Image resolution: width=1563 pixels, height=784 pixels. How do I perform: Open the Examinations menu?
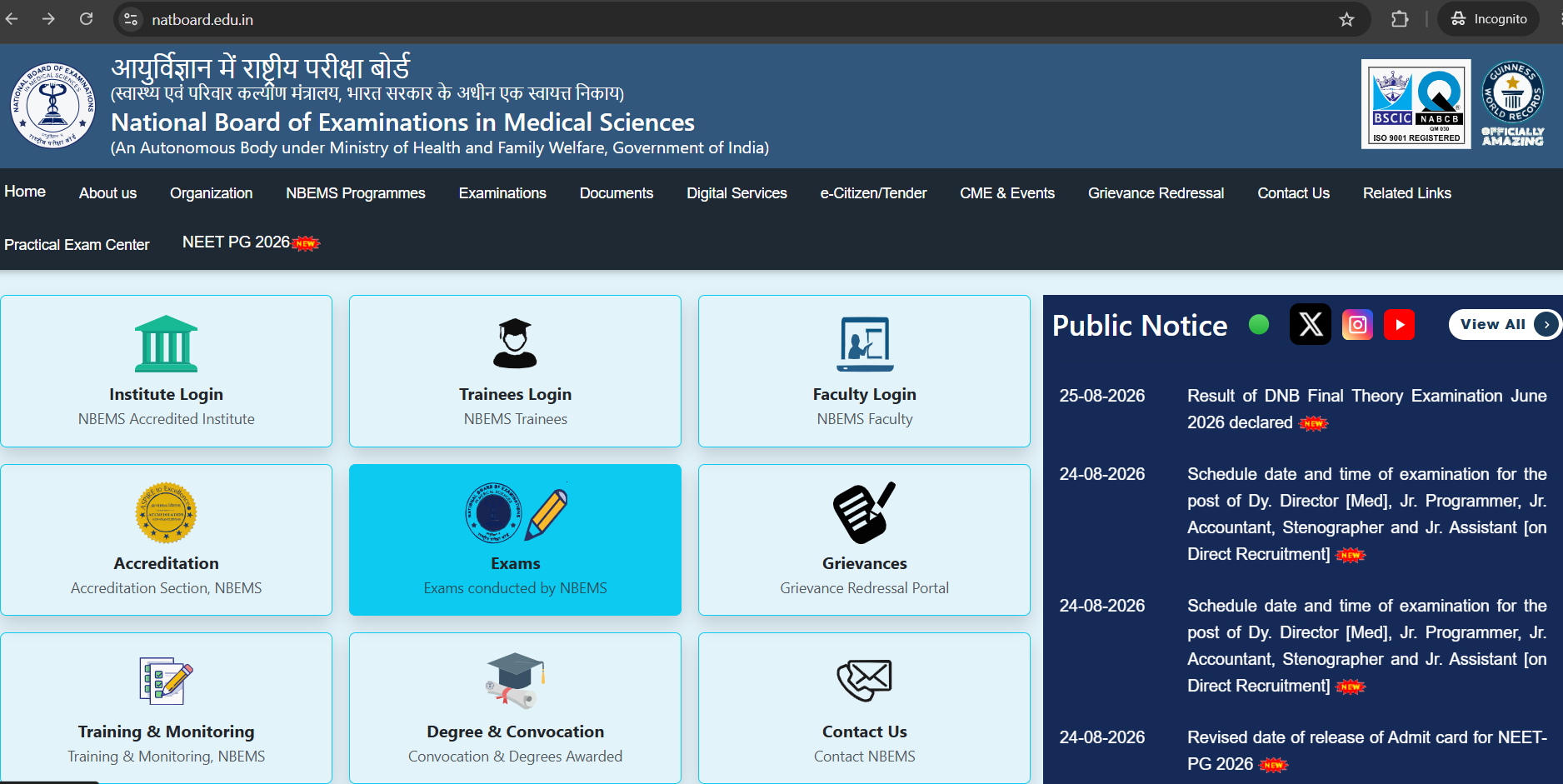502,193
